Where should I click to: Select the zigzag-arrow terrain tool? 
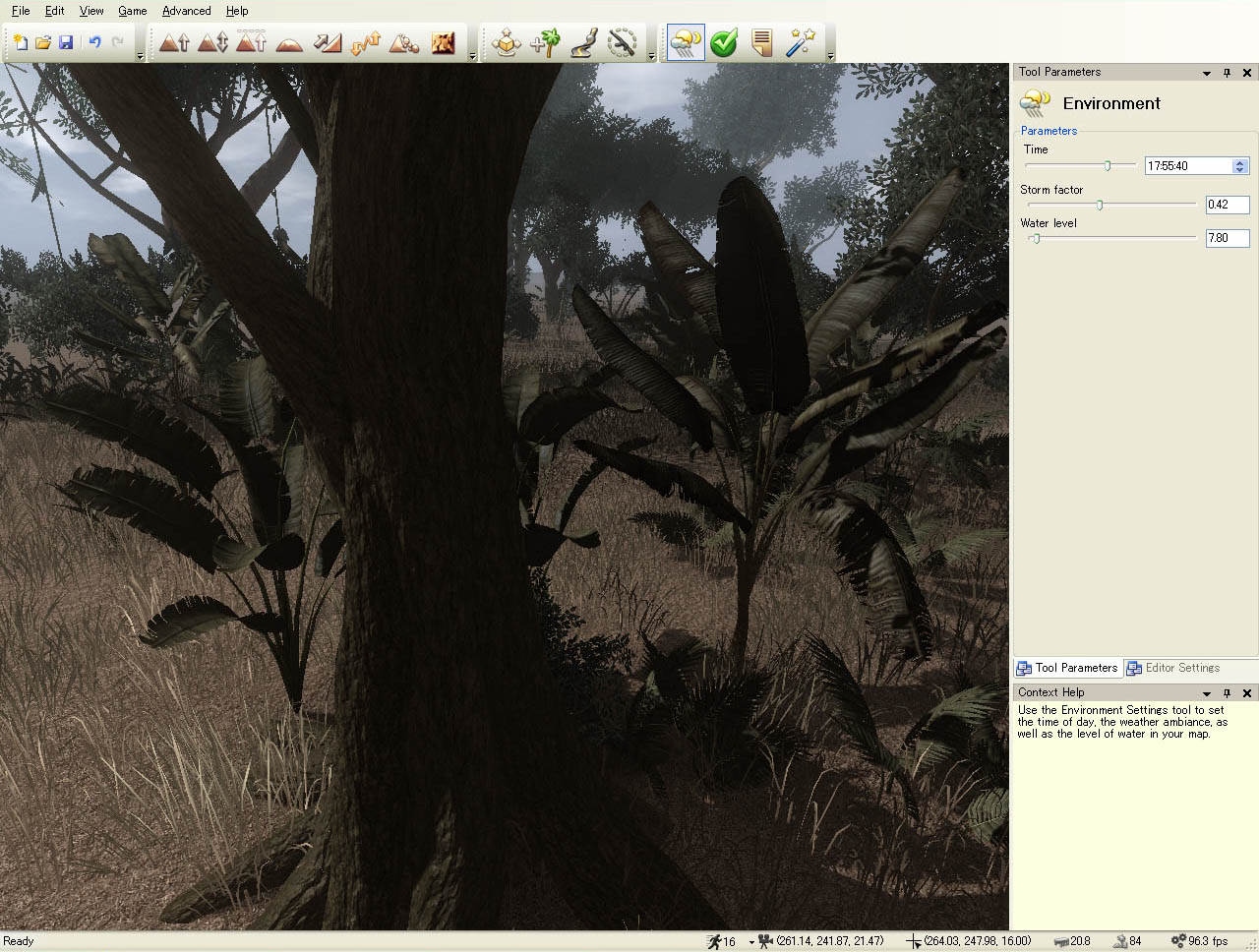366,42
